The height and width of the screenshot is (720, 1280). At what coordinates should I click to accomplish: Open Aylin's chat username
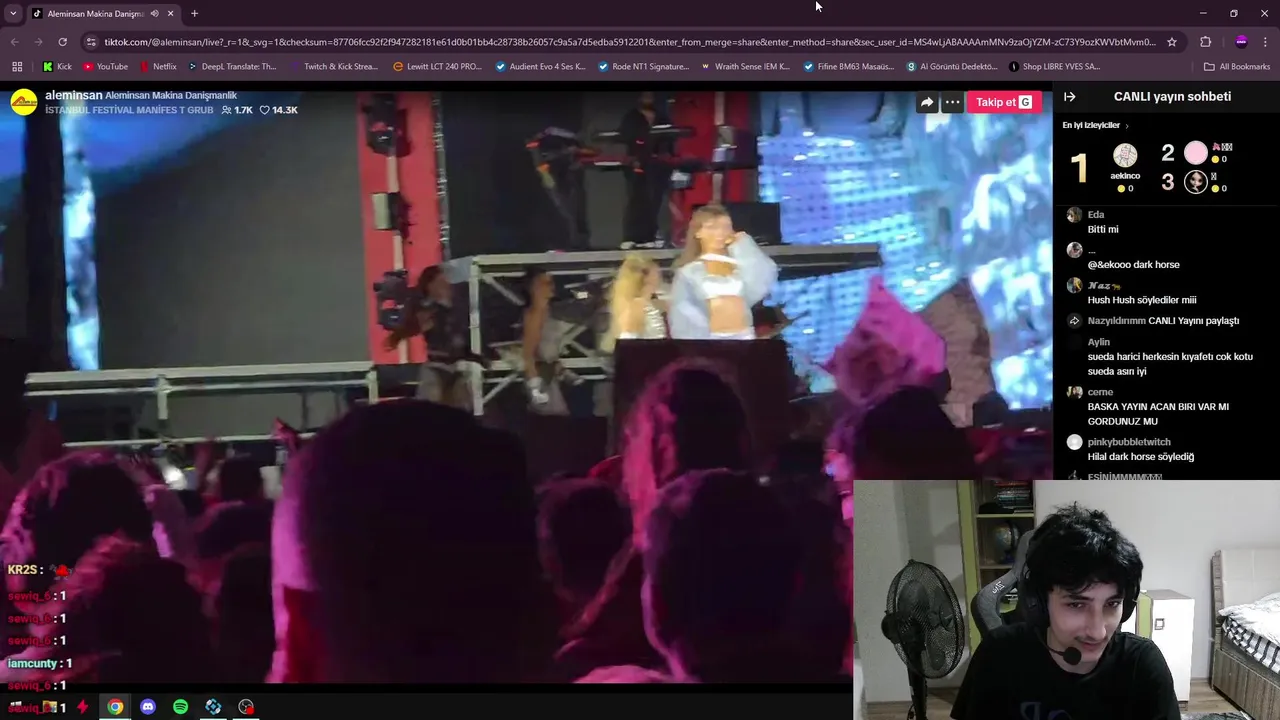1098,342
